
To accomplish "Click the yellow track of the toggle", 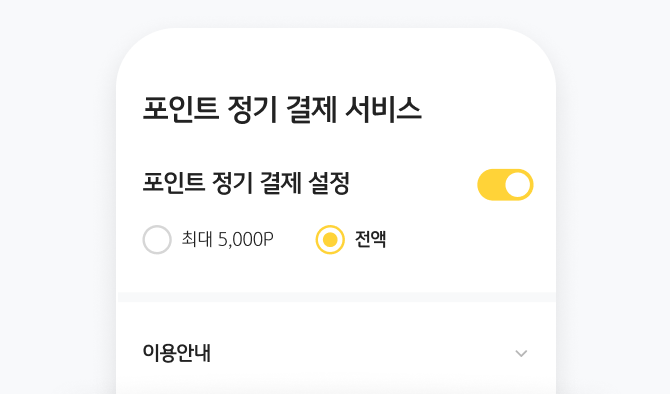I will point(491,185).
